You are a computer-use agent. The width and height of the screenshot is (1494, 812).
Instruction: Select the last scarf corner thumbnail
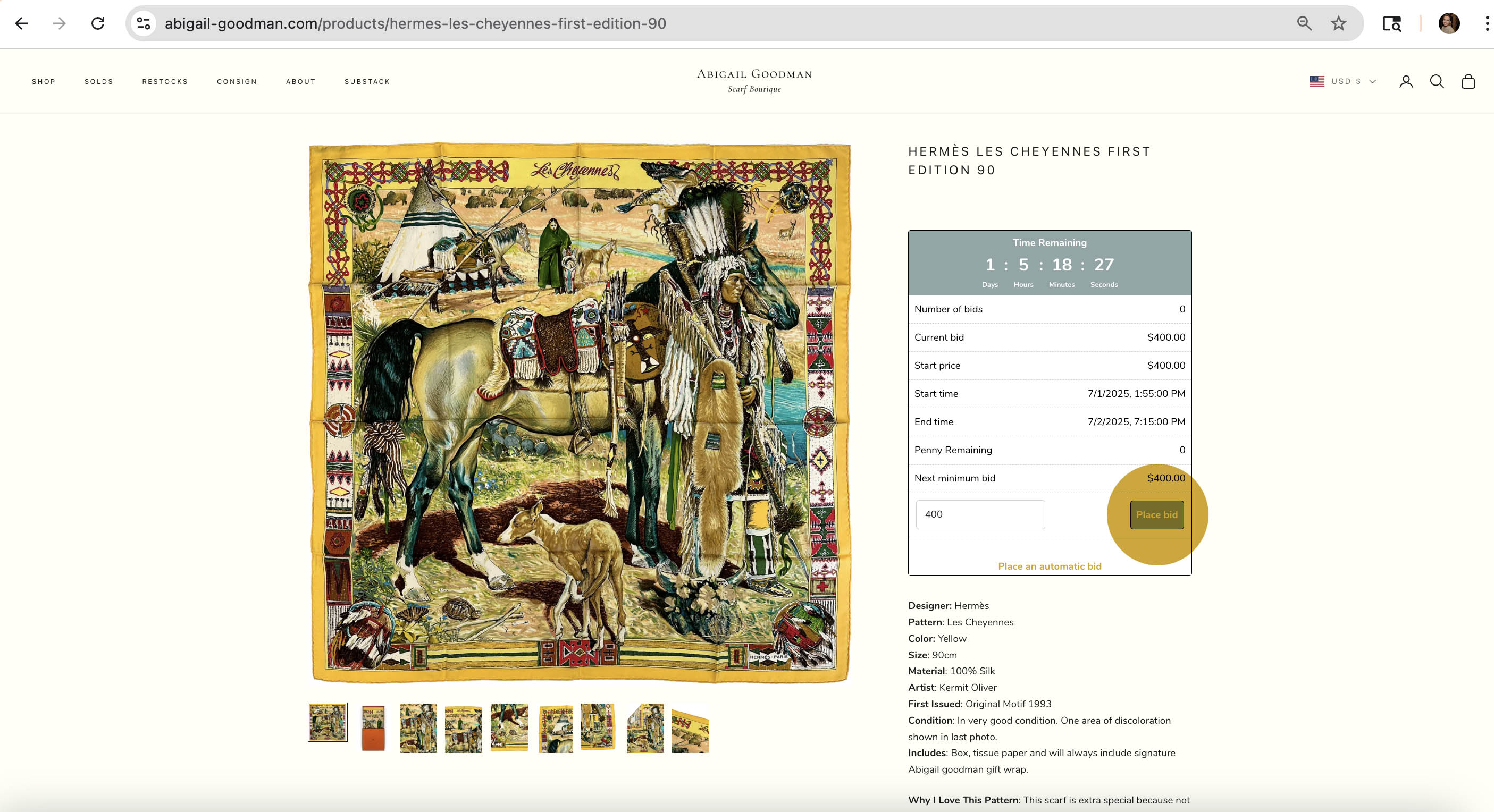(x=690, y=729)
